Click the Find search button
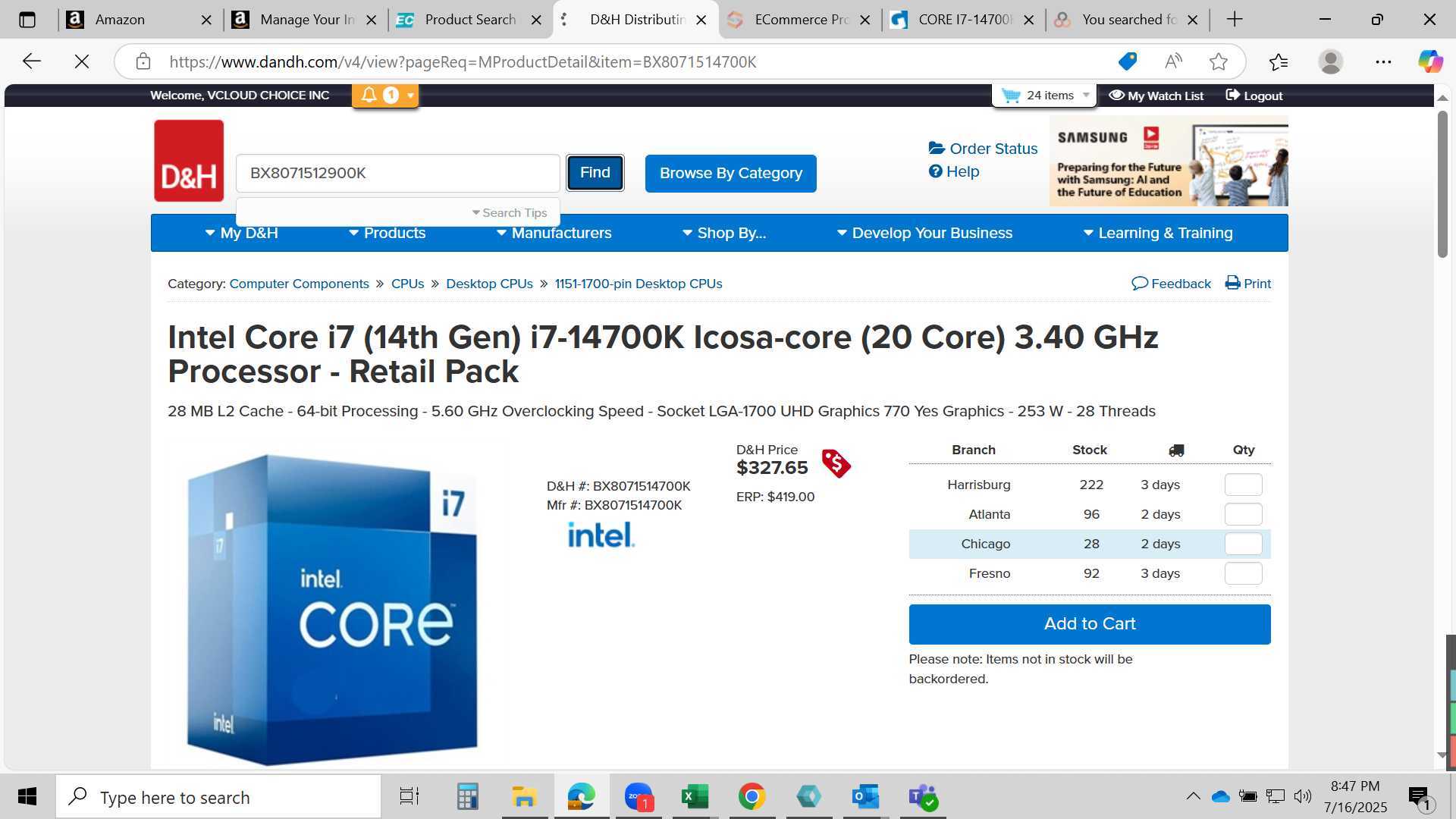The height and width of the screenshot is (819, 1456). coord(595,173)
